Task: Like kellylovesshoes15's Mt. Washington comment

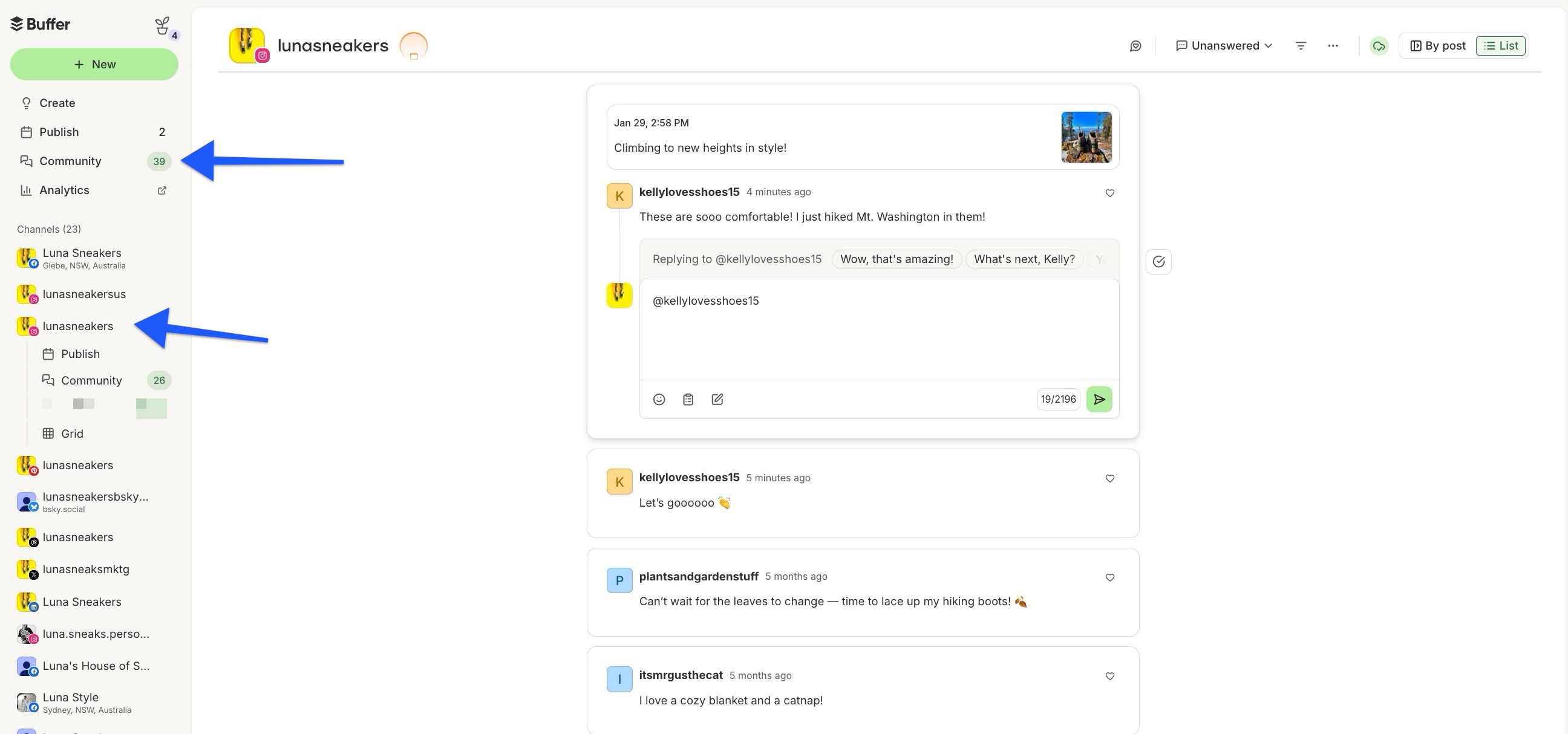Action: [1109, 193]
